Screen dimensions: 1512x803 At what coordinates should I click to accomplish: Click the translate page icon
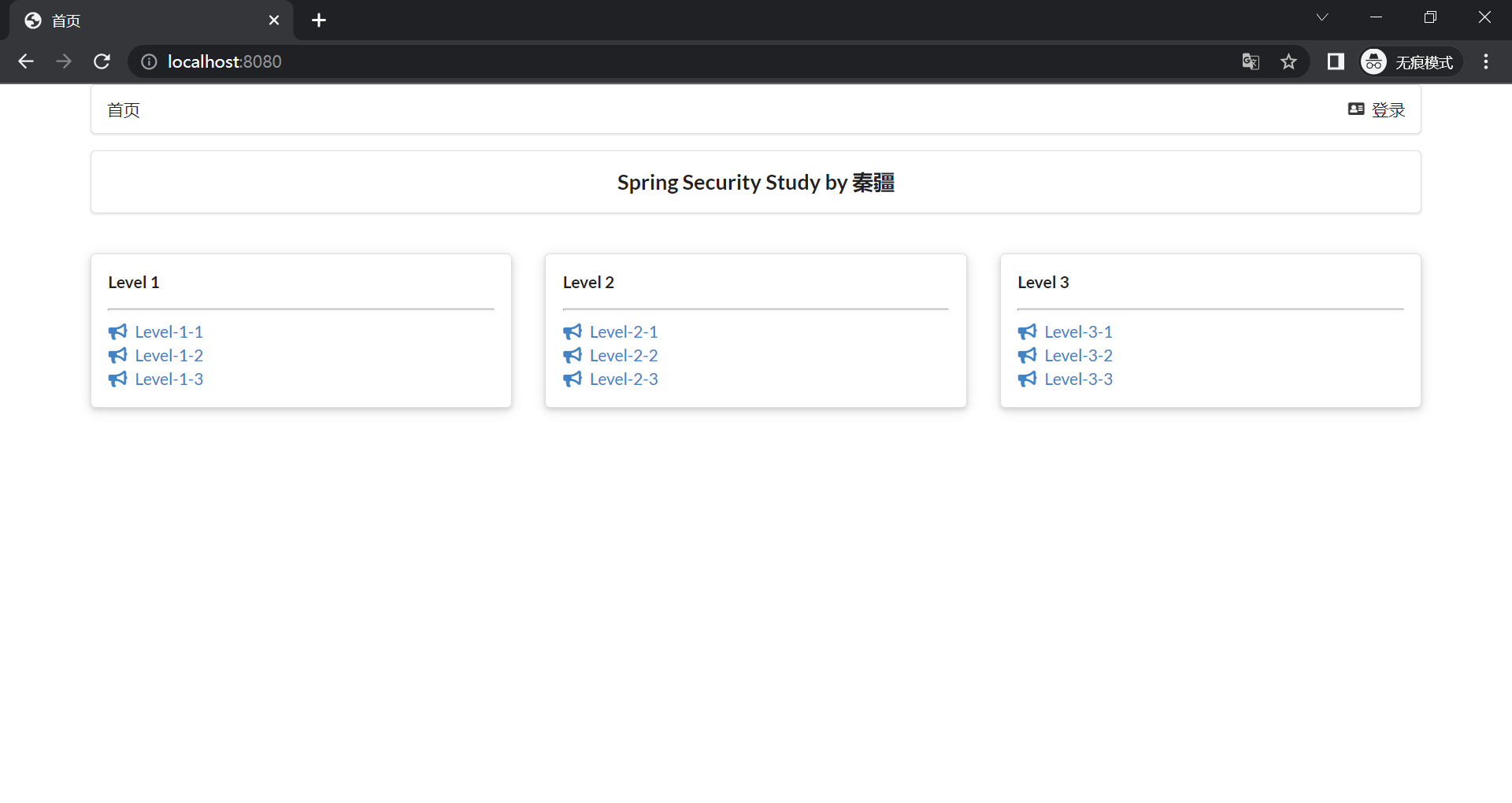click(1251, 61)
